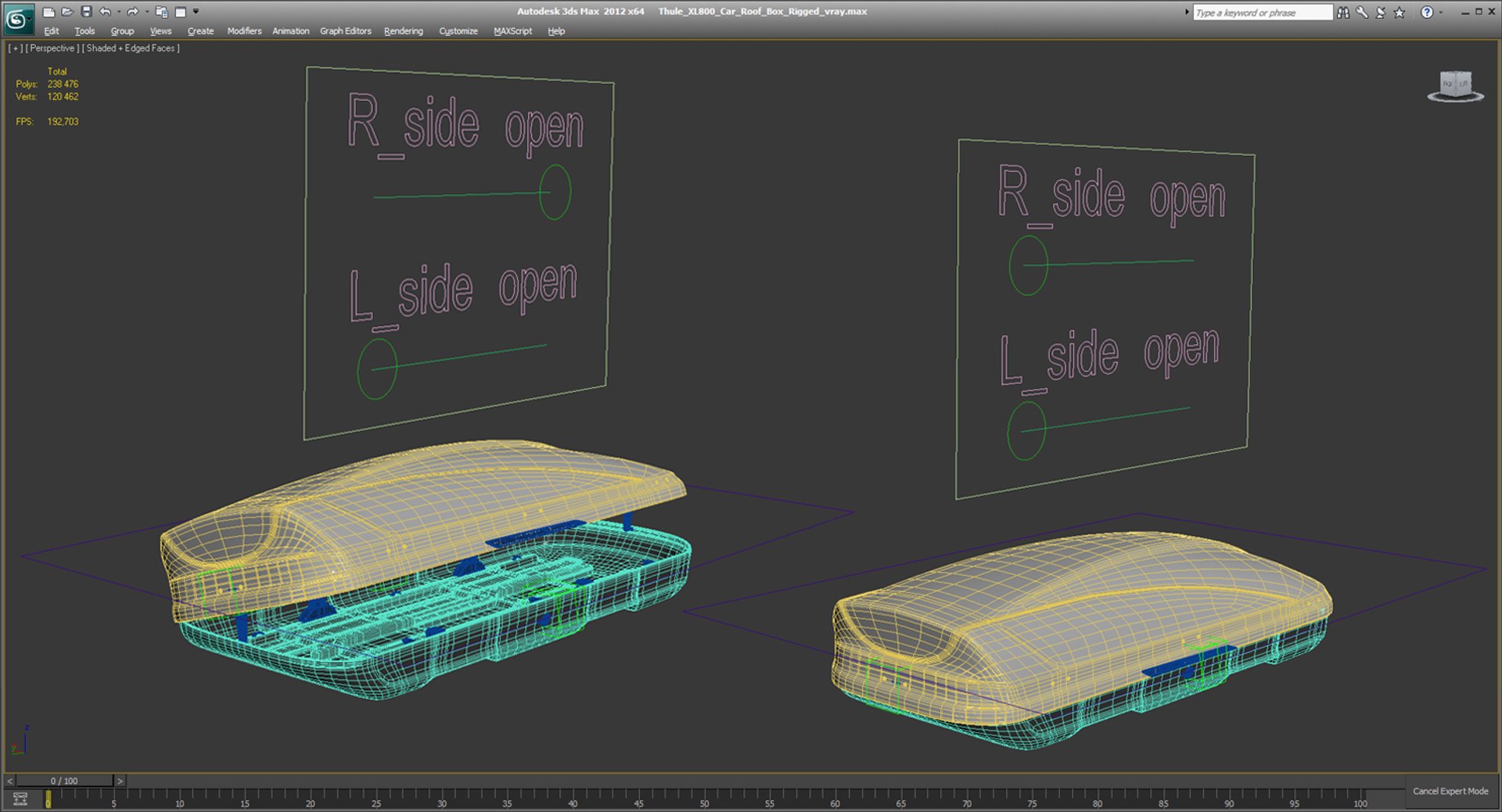Image resolution: width=1502 pixels, height=812 pixels.
Task: Open the Rendering menu
Action: coord(403,31)
